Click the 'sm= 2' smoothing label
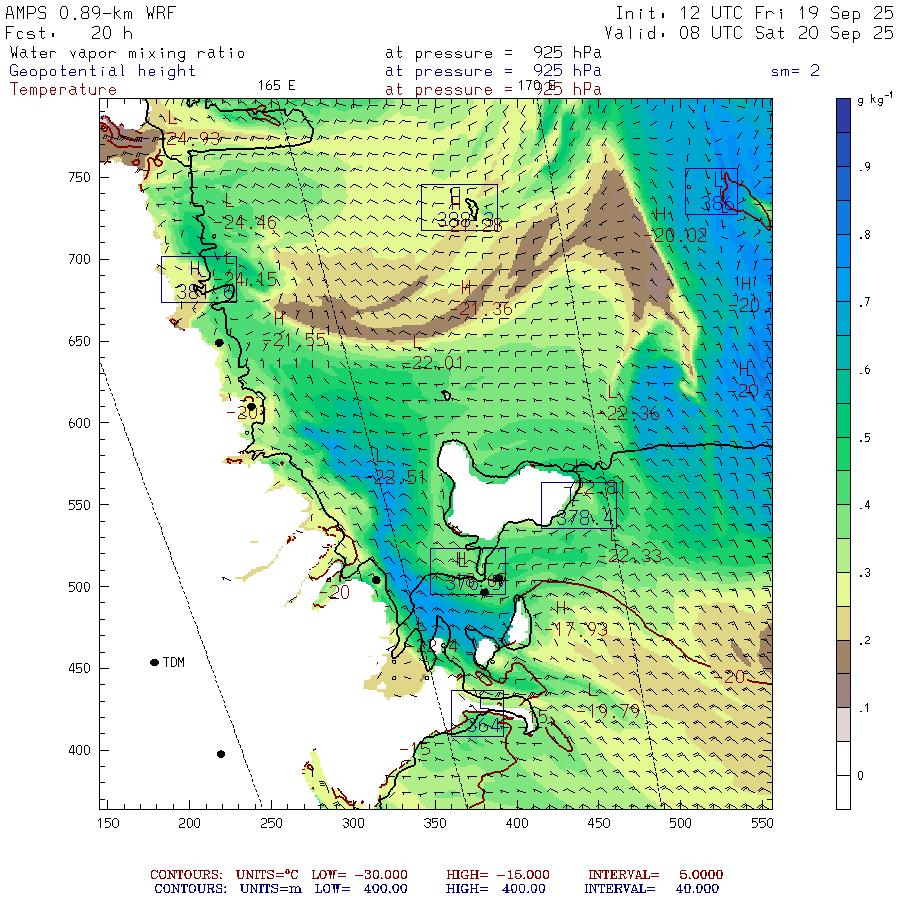The width and height of the screenshot is (900, 900). coord(795,71)
